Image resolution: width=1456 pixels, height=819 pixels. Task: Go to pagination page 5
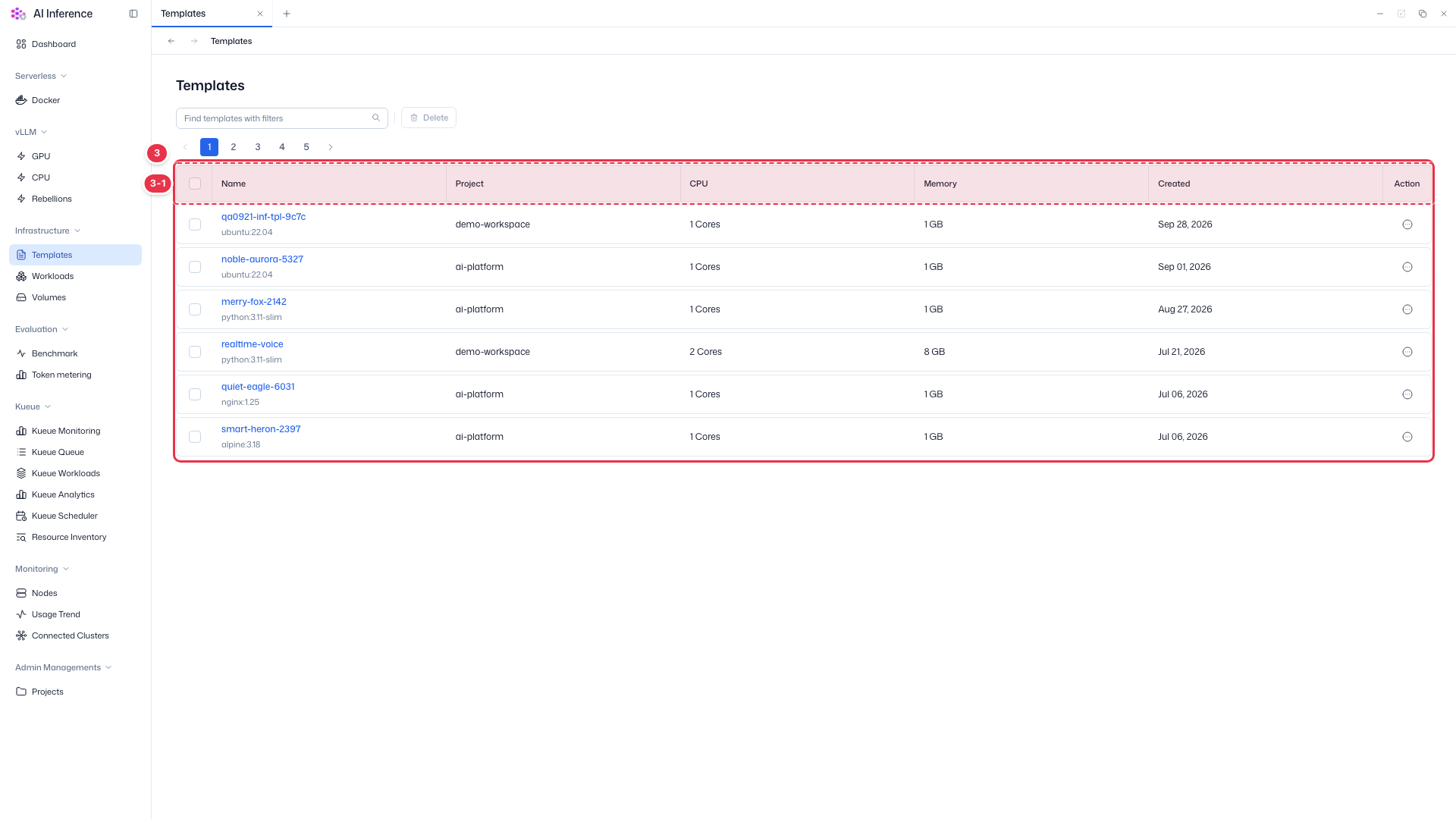306,147
